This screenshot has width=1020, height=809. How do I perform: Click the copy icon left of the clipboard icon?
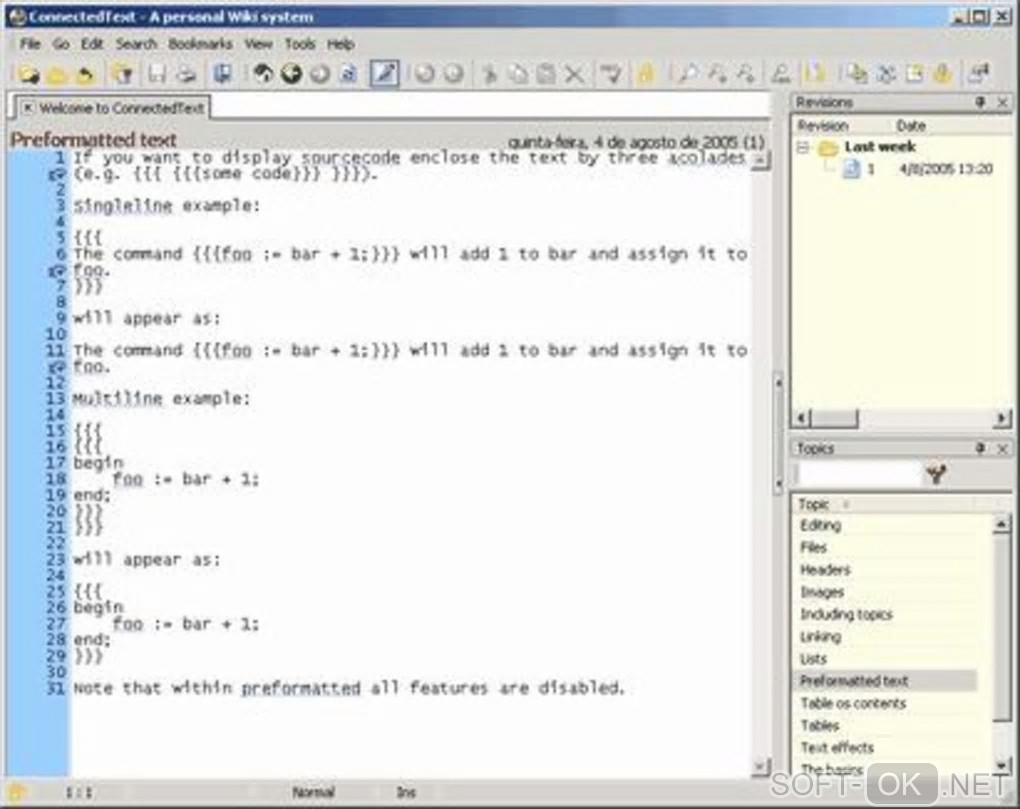tap(518, 74)
